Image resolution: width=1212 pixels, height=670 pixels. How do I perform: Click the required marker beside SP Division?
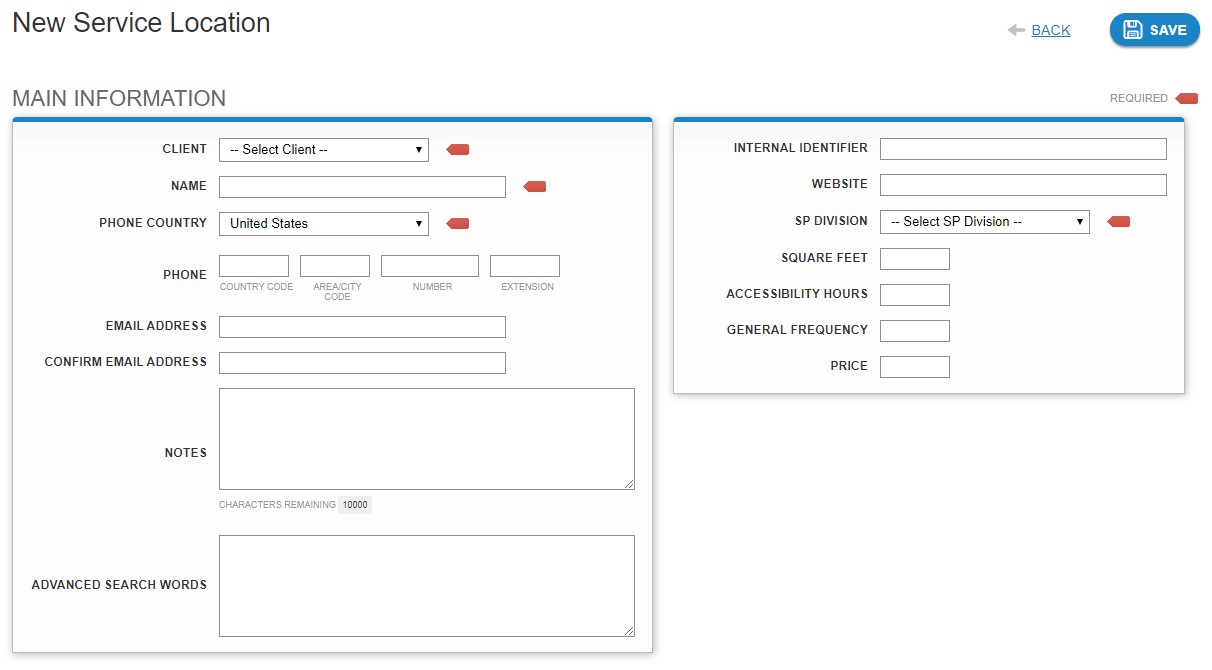click(x=1118, y=221)
